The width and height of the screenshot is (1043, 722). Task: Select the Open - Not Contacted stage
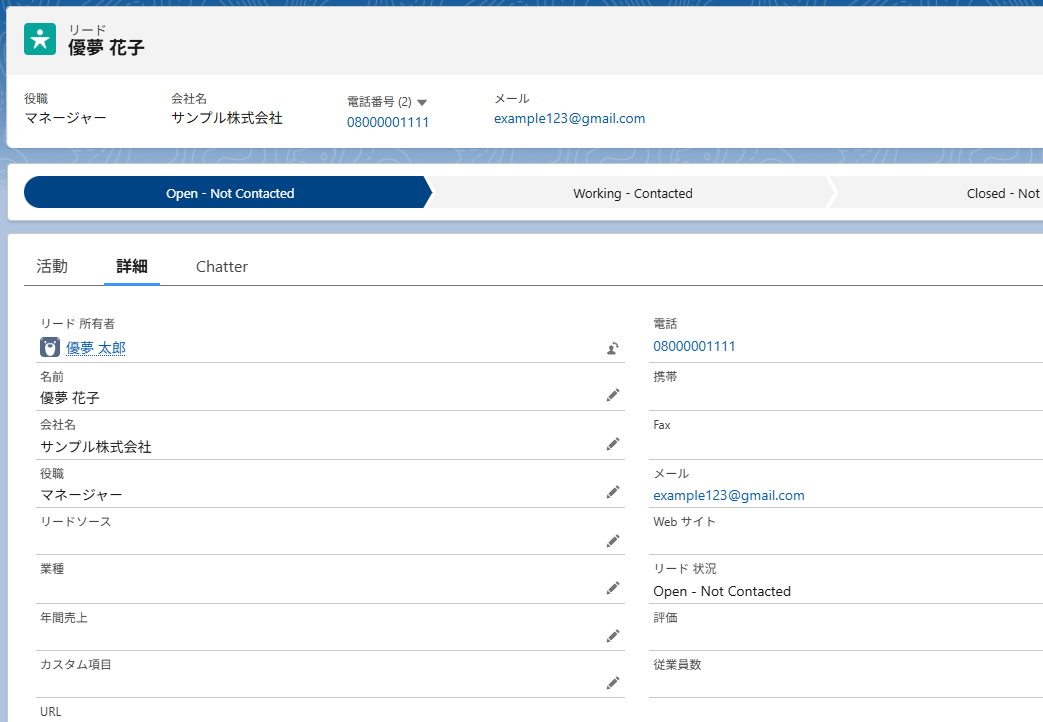pyautogui.click(x=230, y=193)
